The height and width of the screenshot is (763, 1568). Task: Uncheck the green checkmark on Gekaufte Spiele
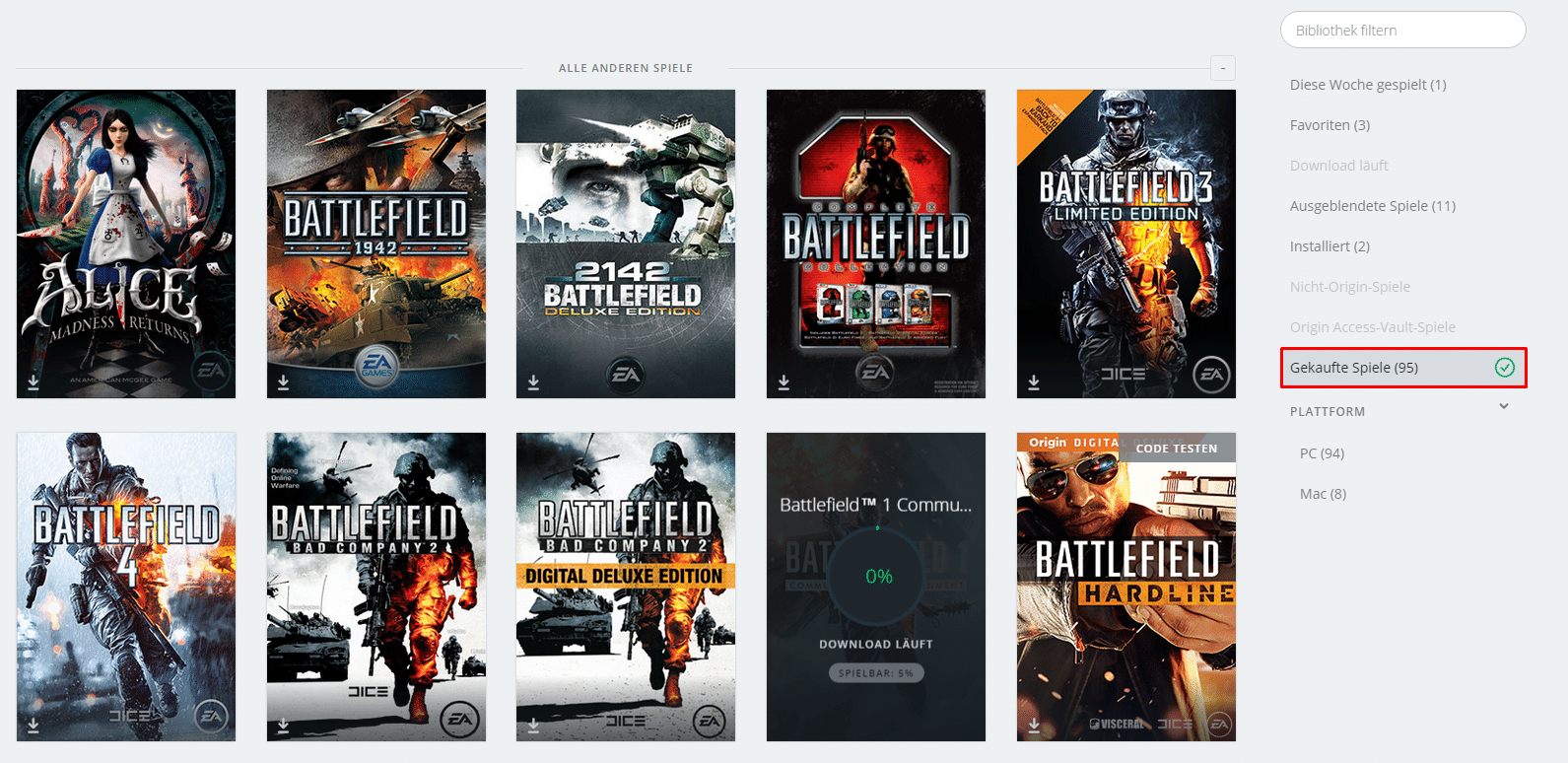point(1504,368)
